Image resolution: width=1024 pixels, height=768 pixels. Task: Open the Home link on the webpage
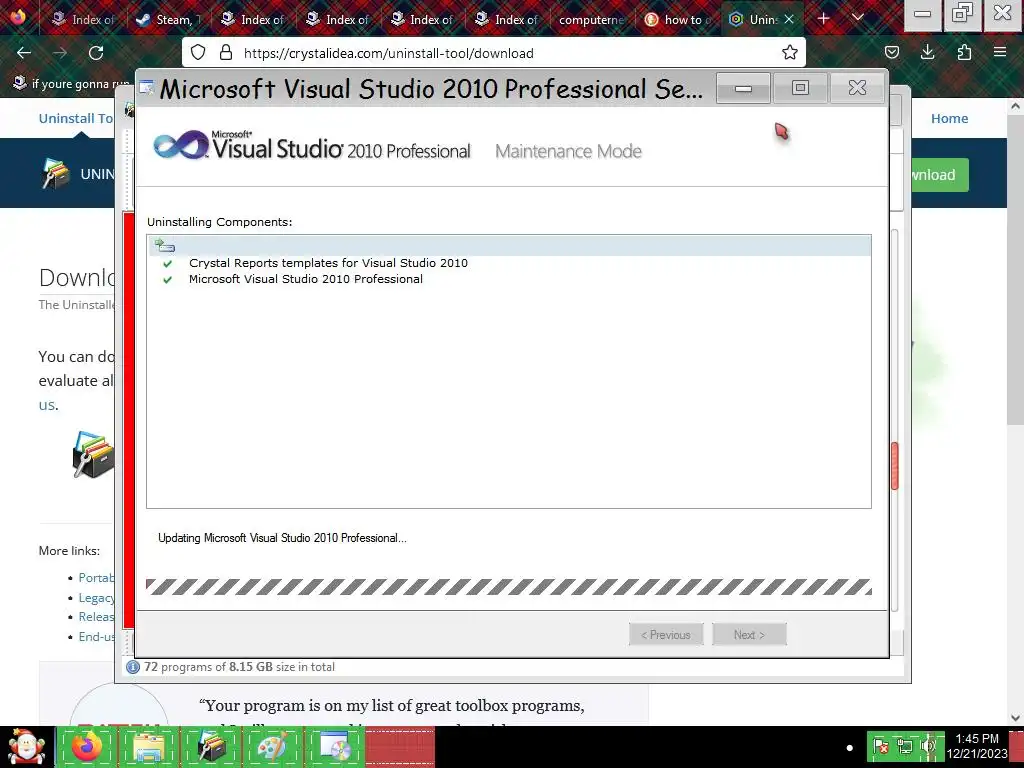click(x=949, y=118)
